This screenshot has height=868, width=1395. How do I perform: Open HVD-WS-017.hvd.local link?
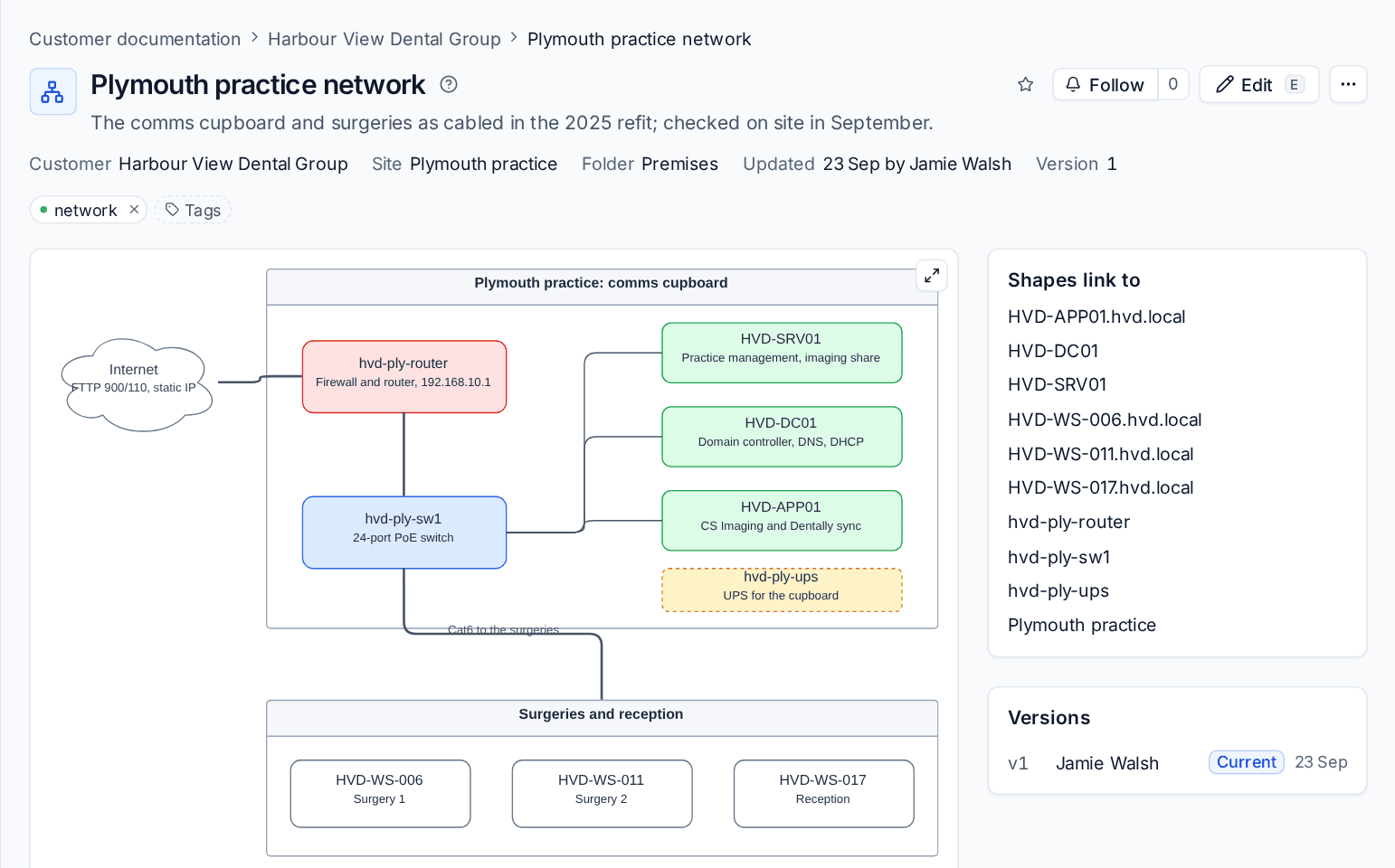[x=1100, y=487]
